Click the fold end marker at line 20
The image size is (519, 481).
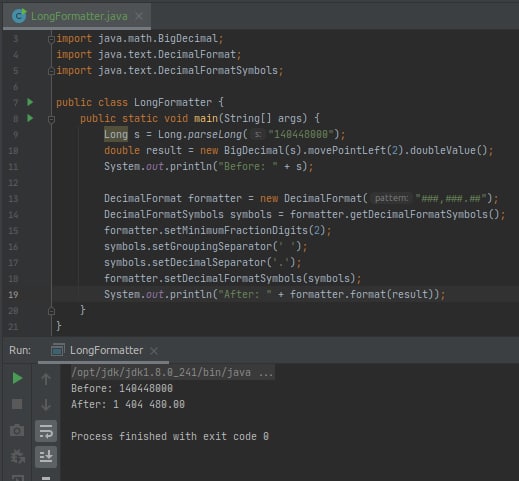point(51,311)
